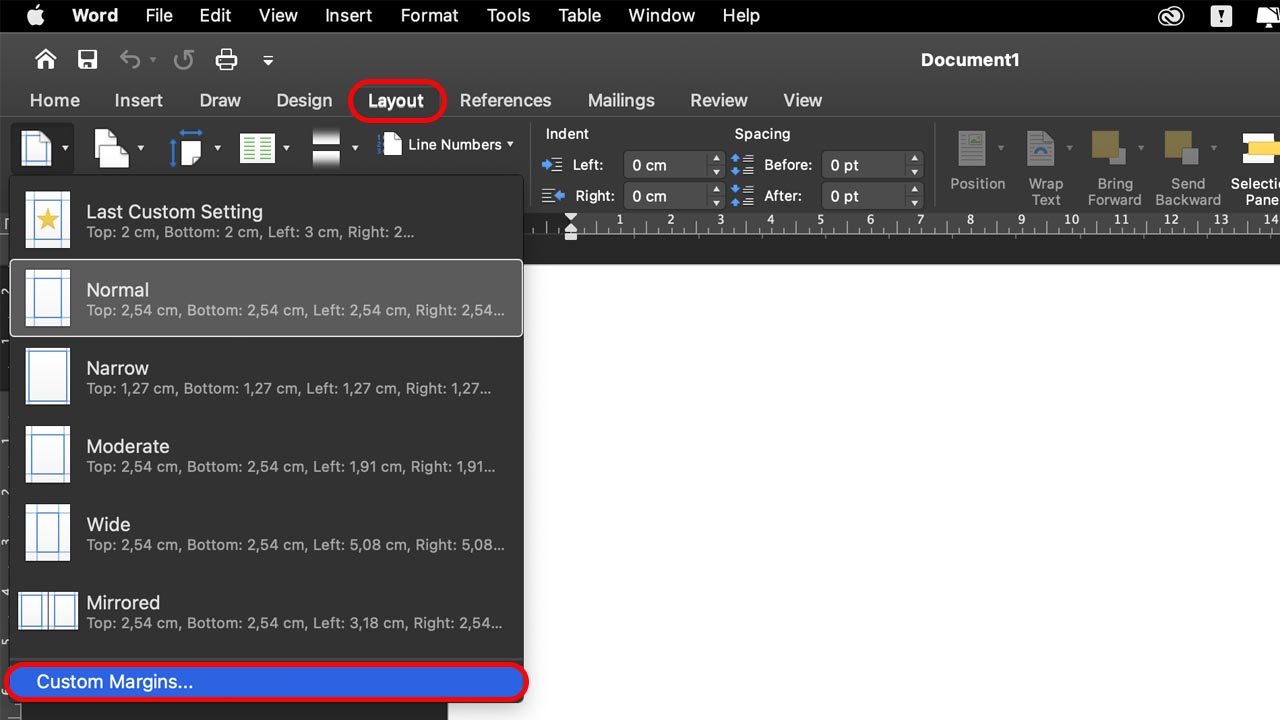Click Spacing Before stepper arrows

coord(915,165)
